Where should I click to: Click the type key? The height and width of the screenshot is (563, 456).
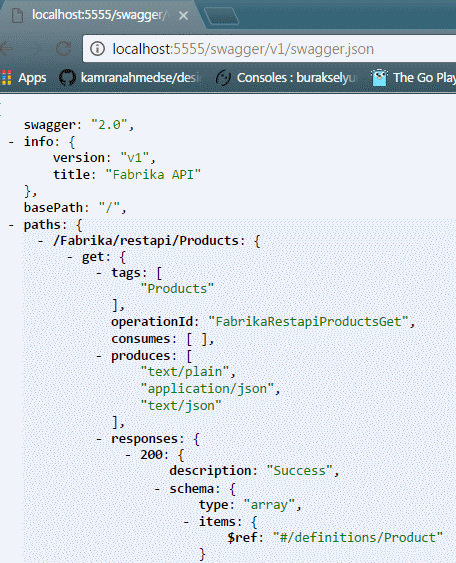(x=214, y=505)
